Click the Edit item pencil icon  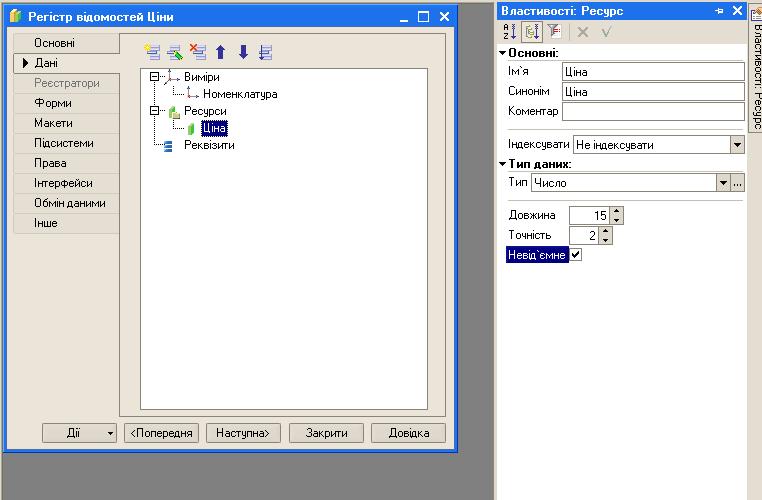coord(175,52)
